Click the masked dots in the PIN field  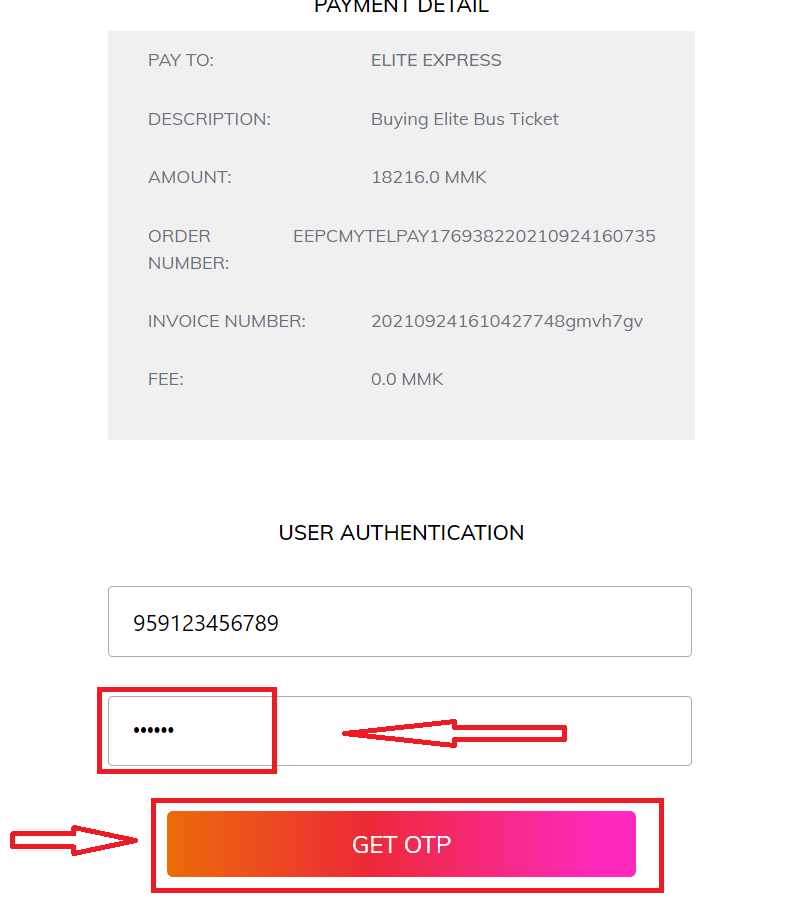pyautogui.click(x=154, y=731)
